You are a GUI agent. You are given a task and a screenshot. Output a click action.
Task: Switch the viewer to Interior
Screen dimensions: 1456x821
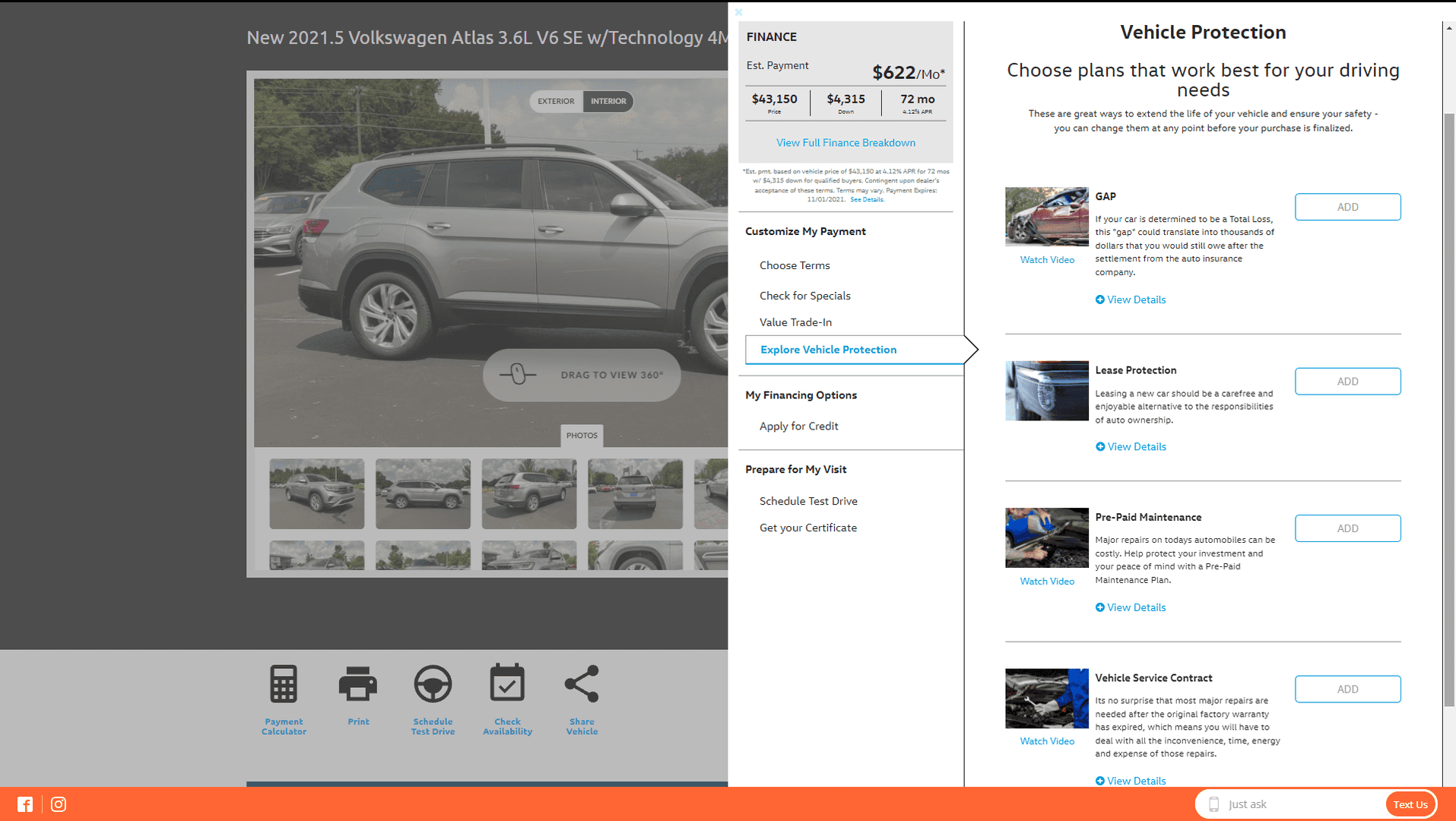(608, 101)
